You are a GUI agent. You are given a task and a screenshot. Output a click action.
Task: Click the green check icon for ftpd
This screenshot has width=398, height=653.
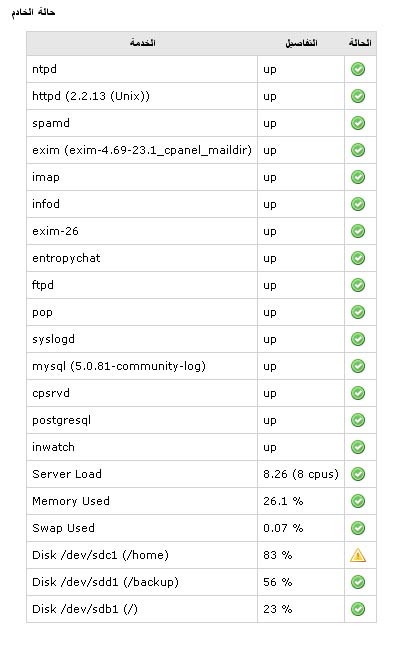click(358, 285)
